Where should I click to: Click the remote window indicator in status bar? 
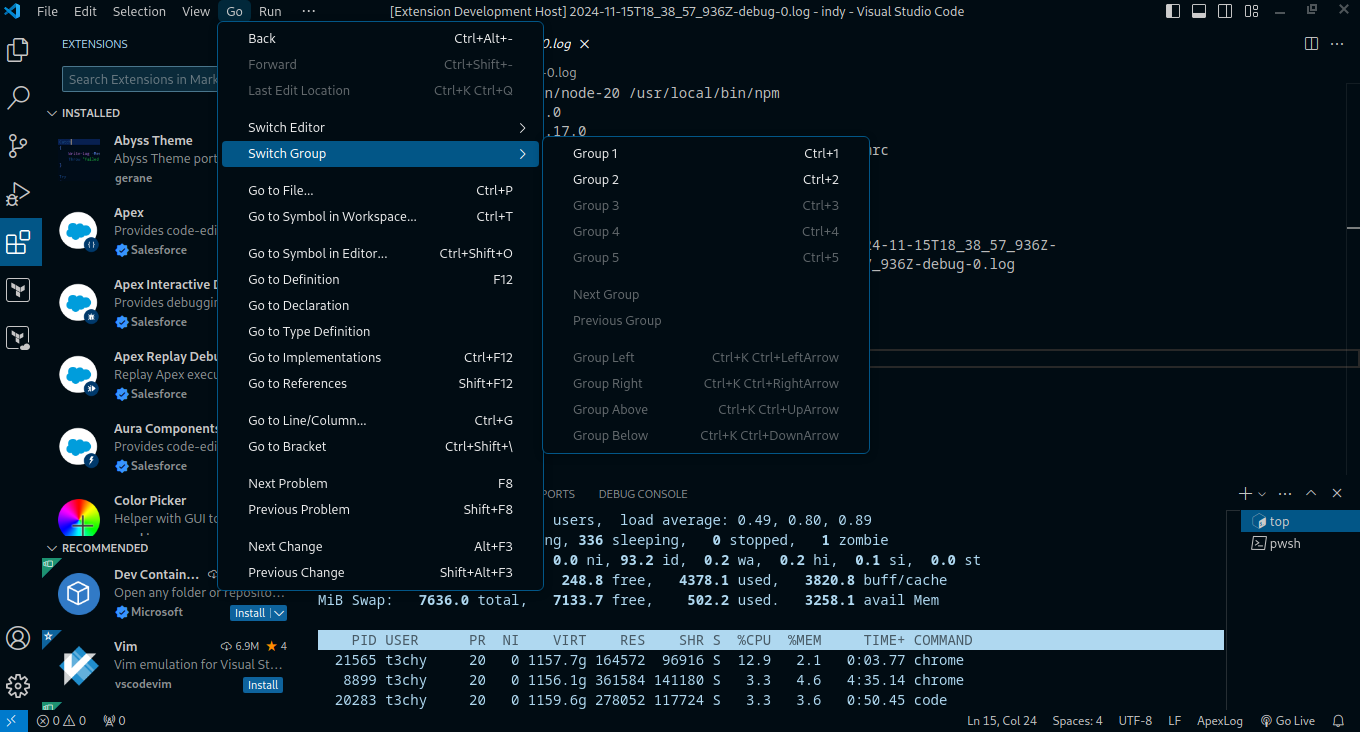click(x=12, y=720)
